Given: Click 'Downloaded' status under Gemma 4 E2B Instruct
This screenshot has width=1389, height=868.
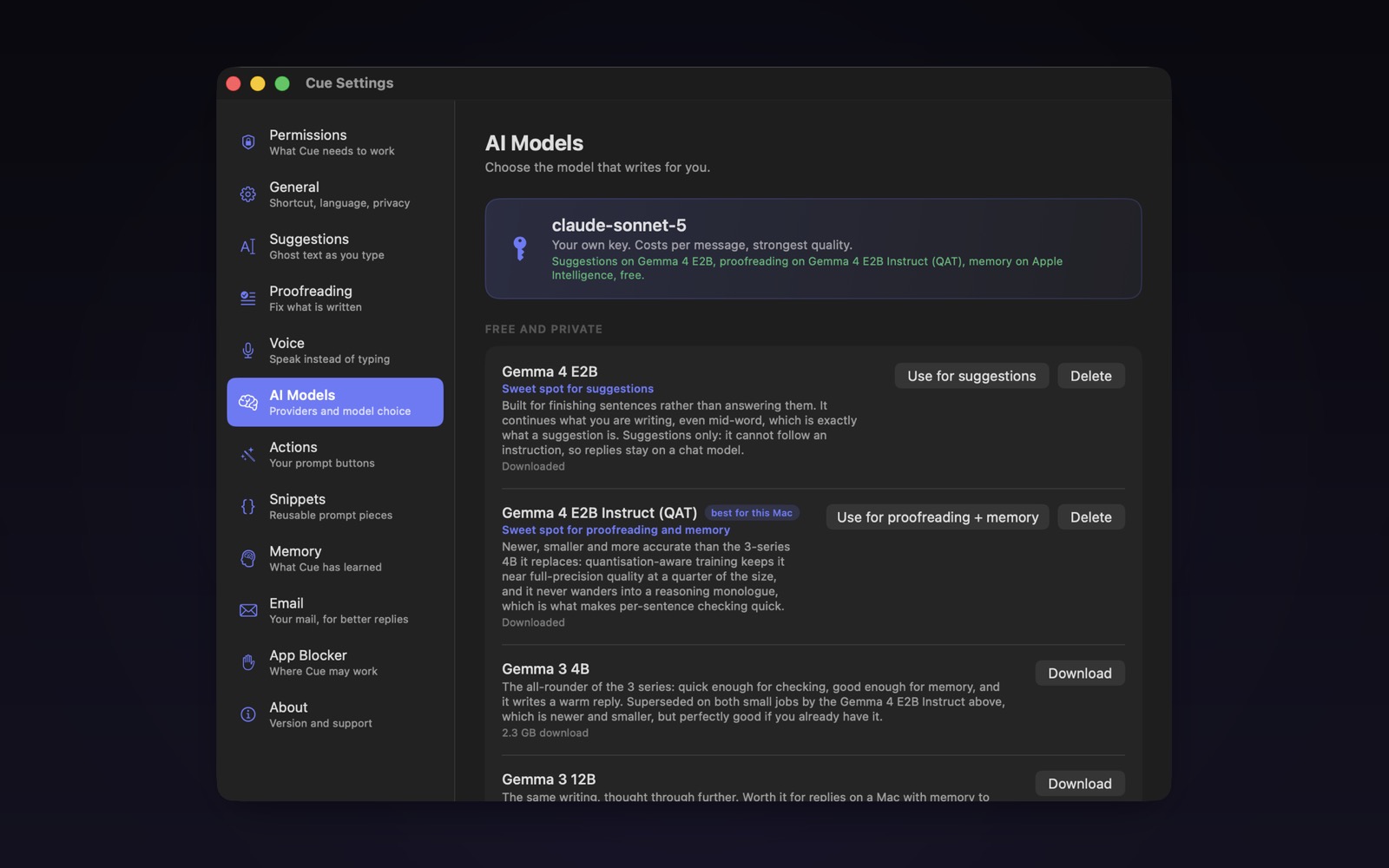Looking at the screenshot, I should click(x=533, y=623).
